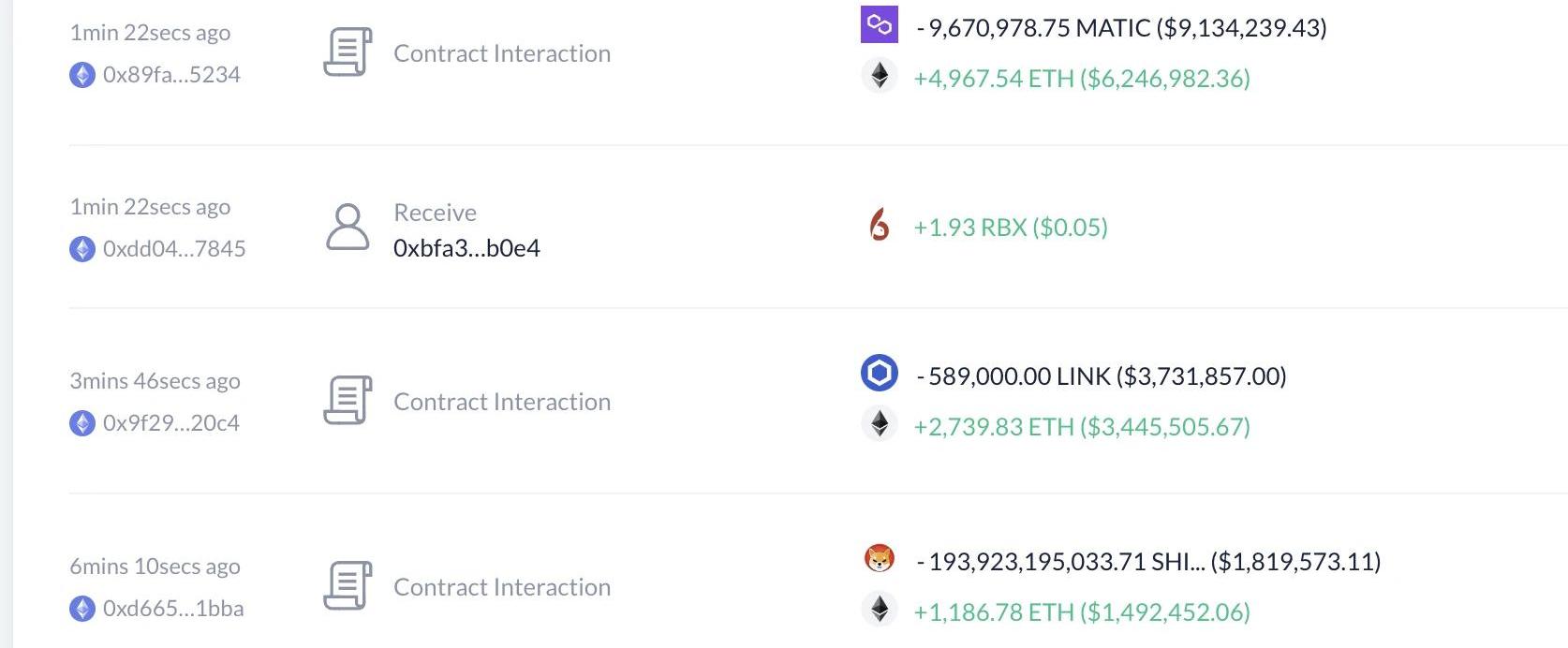This screenshot has width=1568, height=648.
Task: Click the purple MATIC token icon
Action: 879,24
